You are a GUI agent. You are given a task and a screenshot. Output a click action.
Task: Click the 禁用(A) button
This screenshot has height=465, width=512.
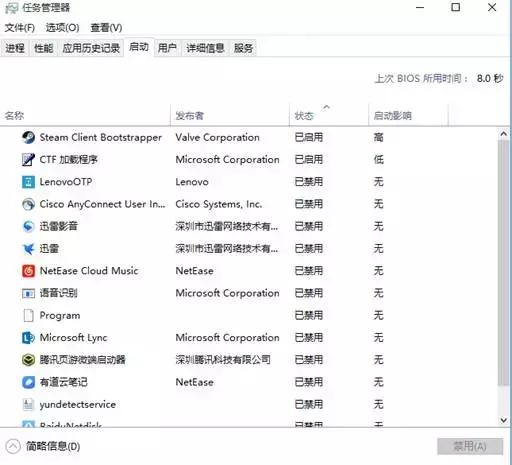[x=470, y=446]
